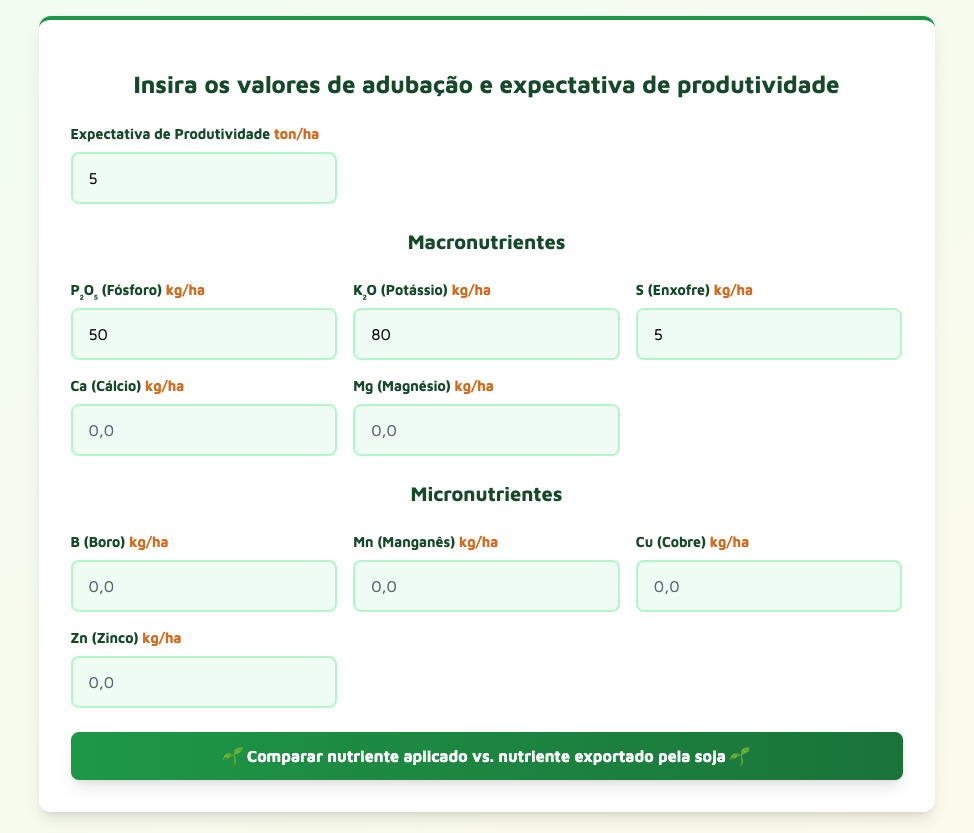Focus the Cu (Cobre) input field
Viewport: 974px width, 833px height.
769,586
